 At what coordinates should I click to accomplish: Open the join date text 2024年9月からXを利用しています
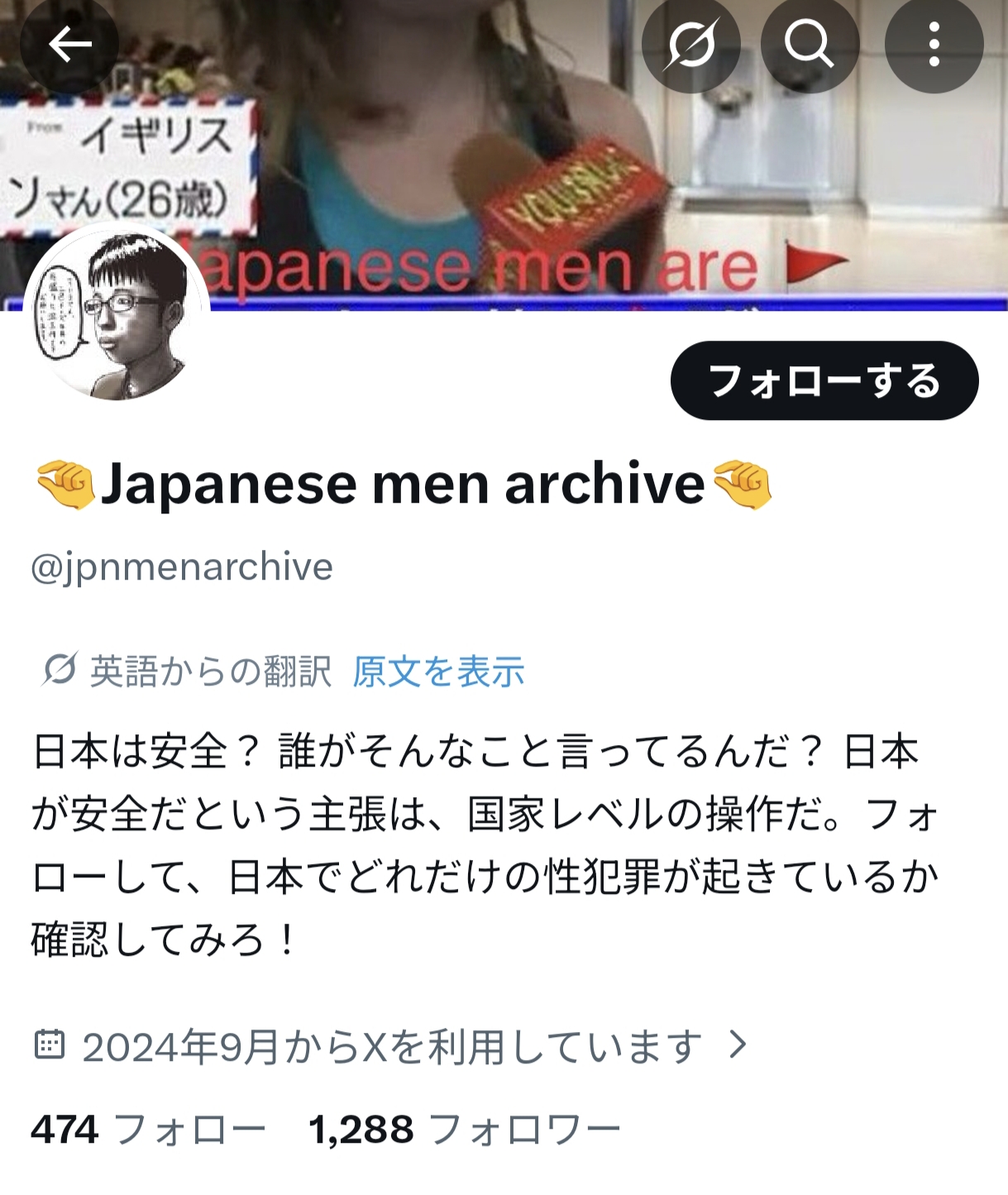pyautogui.click(x=392, y=1046)
